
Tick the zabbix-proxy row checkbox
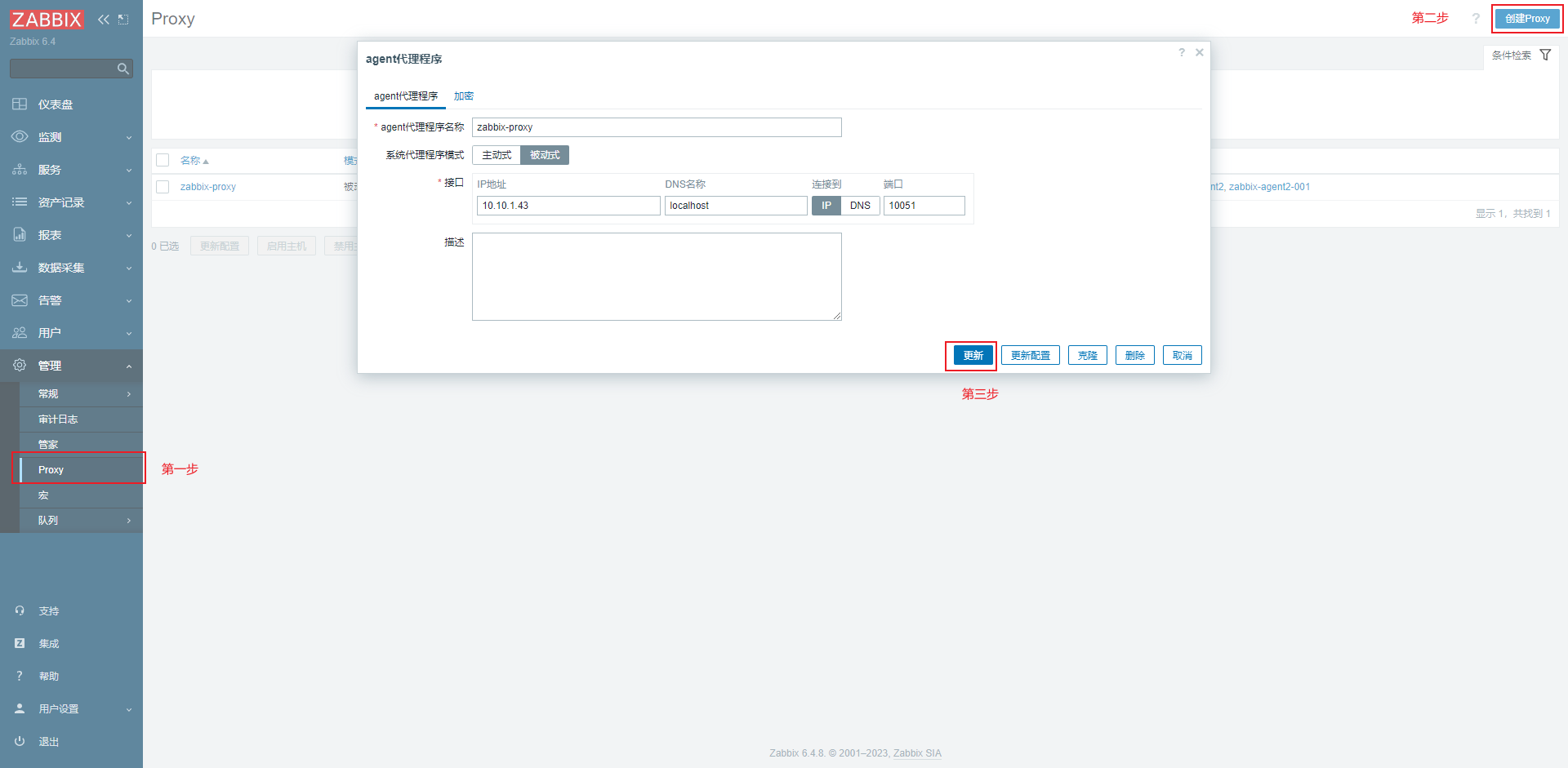point(163,187)
